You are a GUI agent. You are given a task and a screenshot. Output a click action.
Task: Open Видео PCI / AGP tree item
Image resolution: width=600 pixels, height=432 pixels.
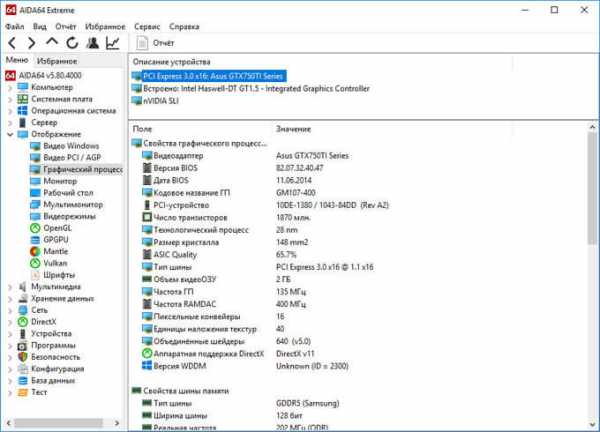[x=72, y=158]
